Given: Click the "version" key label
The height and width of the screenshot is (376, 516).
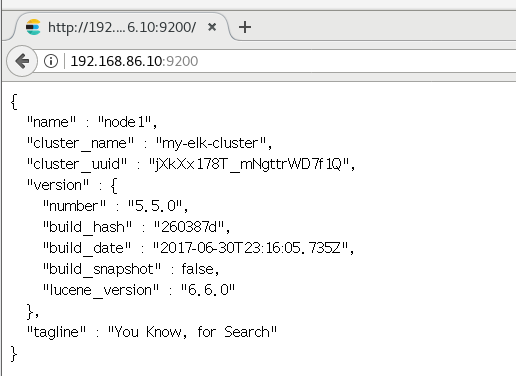Looking at the screenshot, I should pyautogui.click(x=58, y=185).
